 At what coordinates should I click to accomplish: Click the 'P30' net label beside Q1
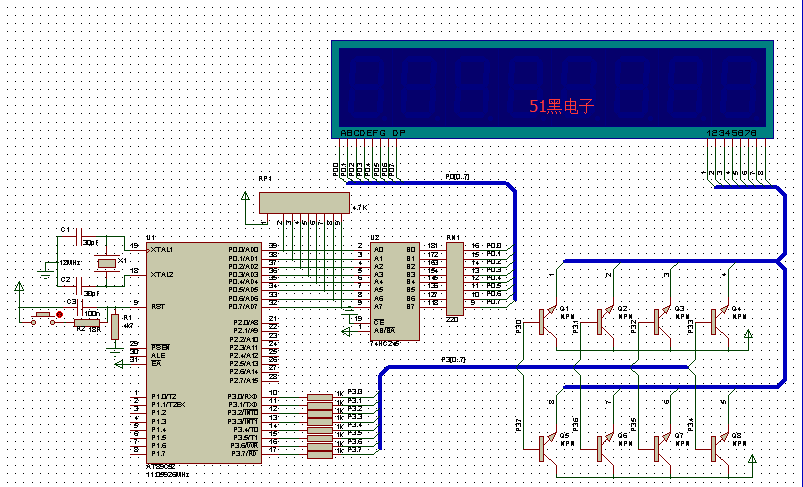tap(519, 326)
